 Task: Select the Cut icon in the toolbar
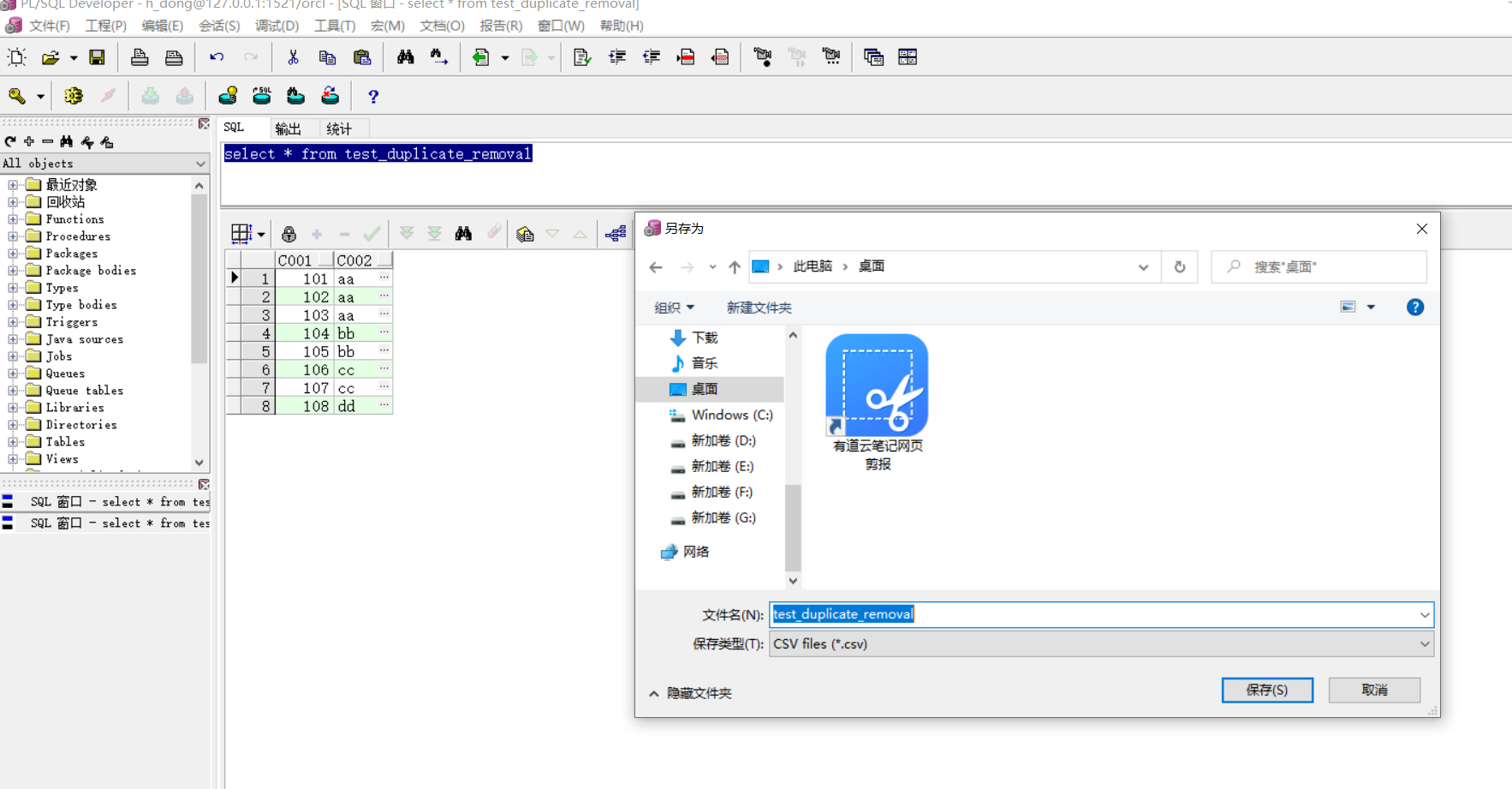click(293, 57)
